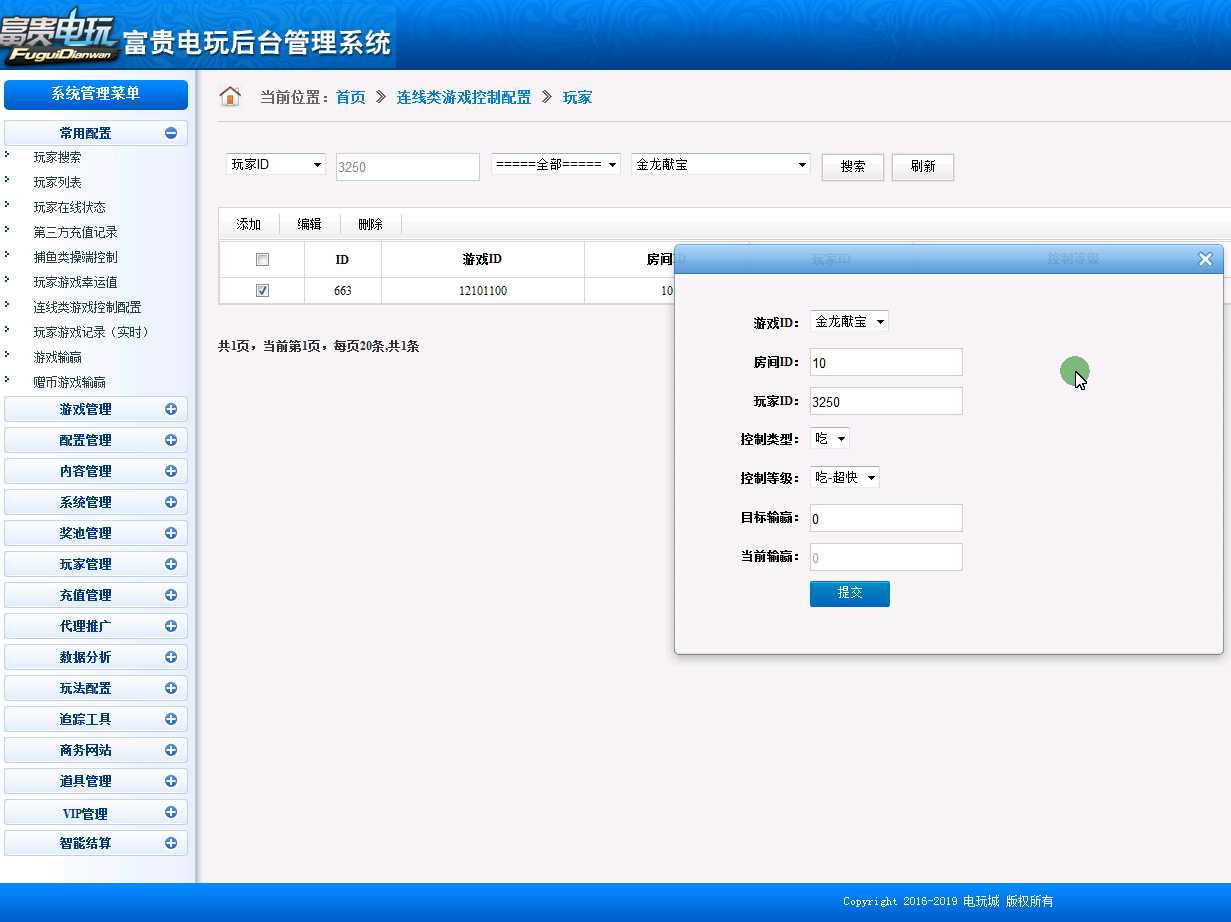Open 玩家游戏幸运值 in sidebar menu

(75, 282)
